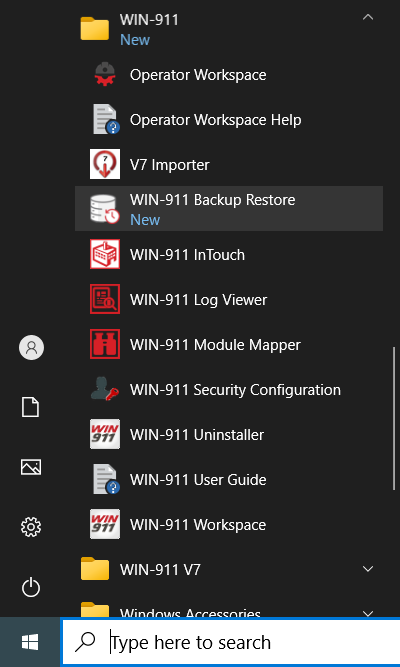Click the WIN-911 Workspace logo icon
Screen dimensions: 400x667
pyautogui.click(x=105, y=524)
